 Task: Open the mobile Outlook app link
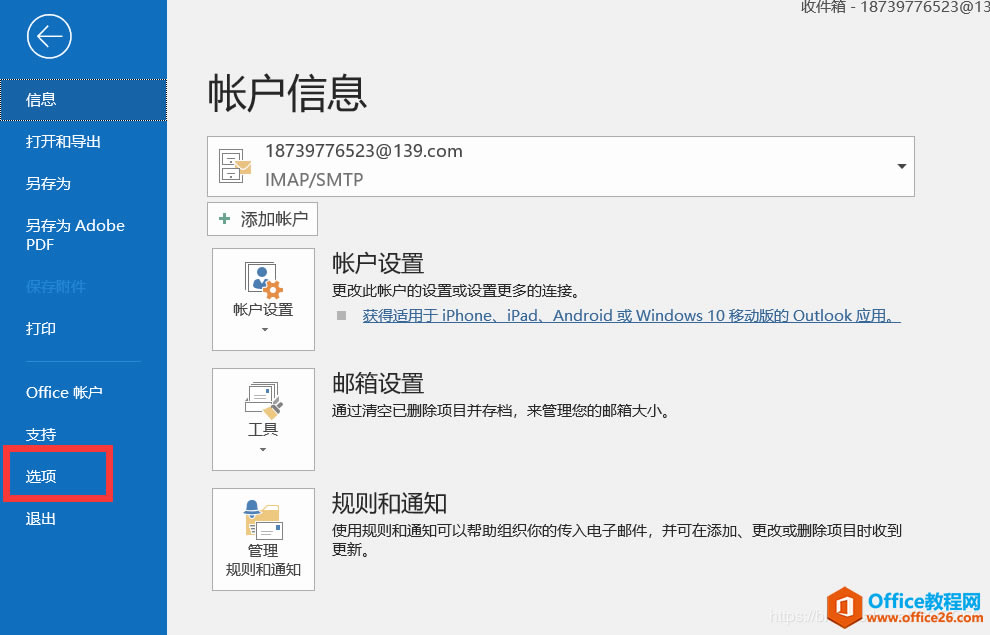pos(631,316)
